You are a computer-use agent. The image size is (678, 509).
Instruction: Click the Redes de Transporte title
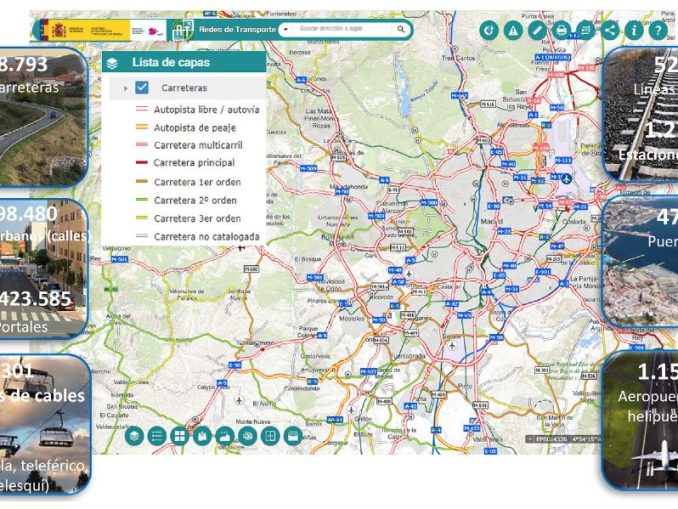coord(236,30)
